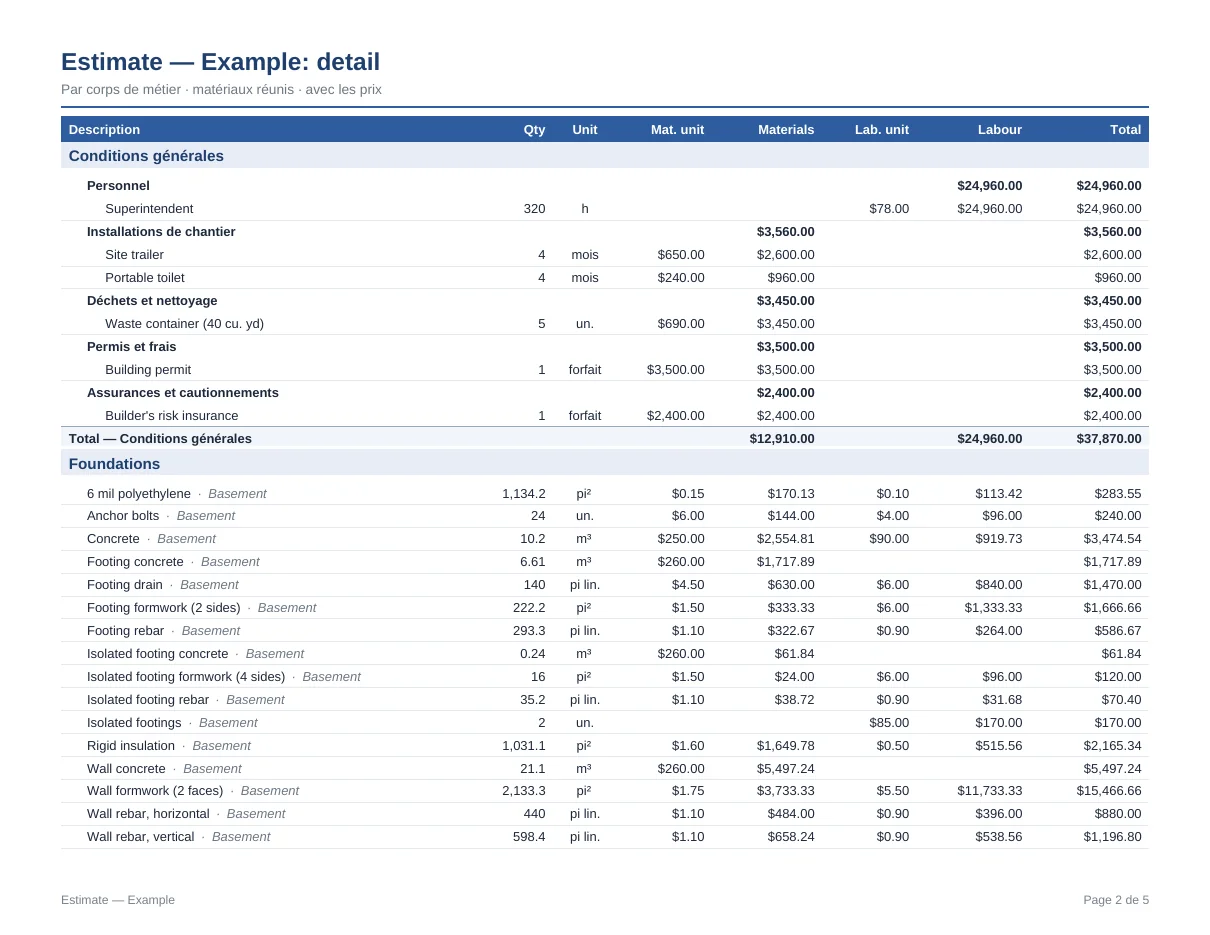Image resolution: width=1210 pixels, height=935 pixels.
Task: Click the 'Permis et frais' group label
Action: coord(131,347)
